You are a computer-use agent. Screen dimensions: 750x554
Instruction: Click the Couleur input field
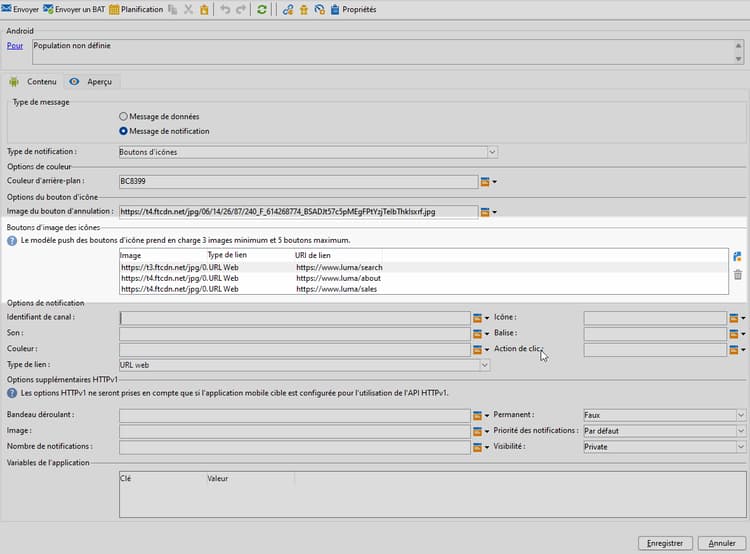point(295,349)
